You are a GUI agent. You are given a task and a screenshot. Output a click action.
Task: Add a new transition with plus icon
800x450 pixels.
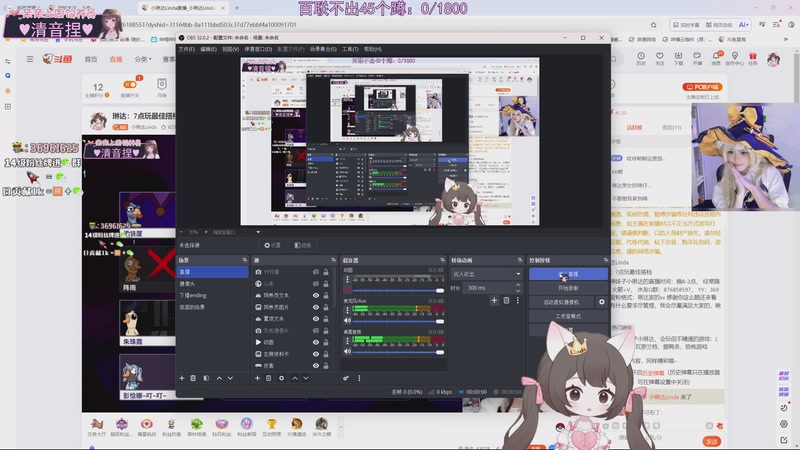click(x=494, y=301)
